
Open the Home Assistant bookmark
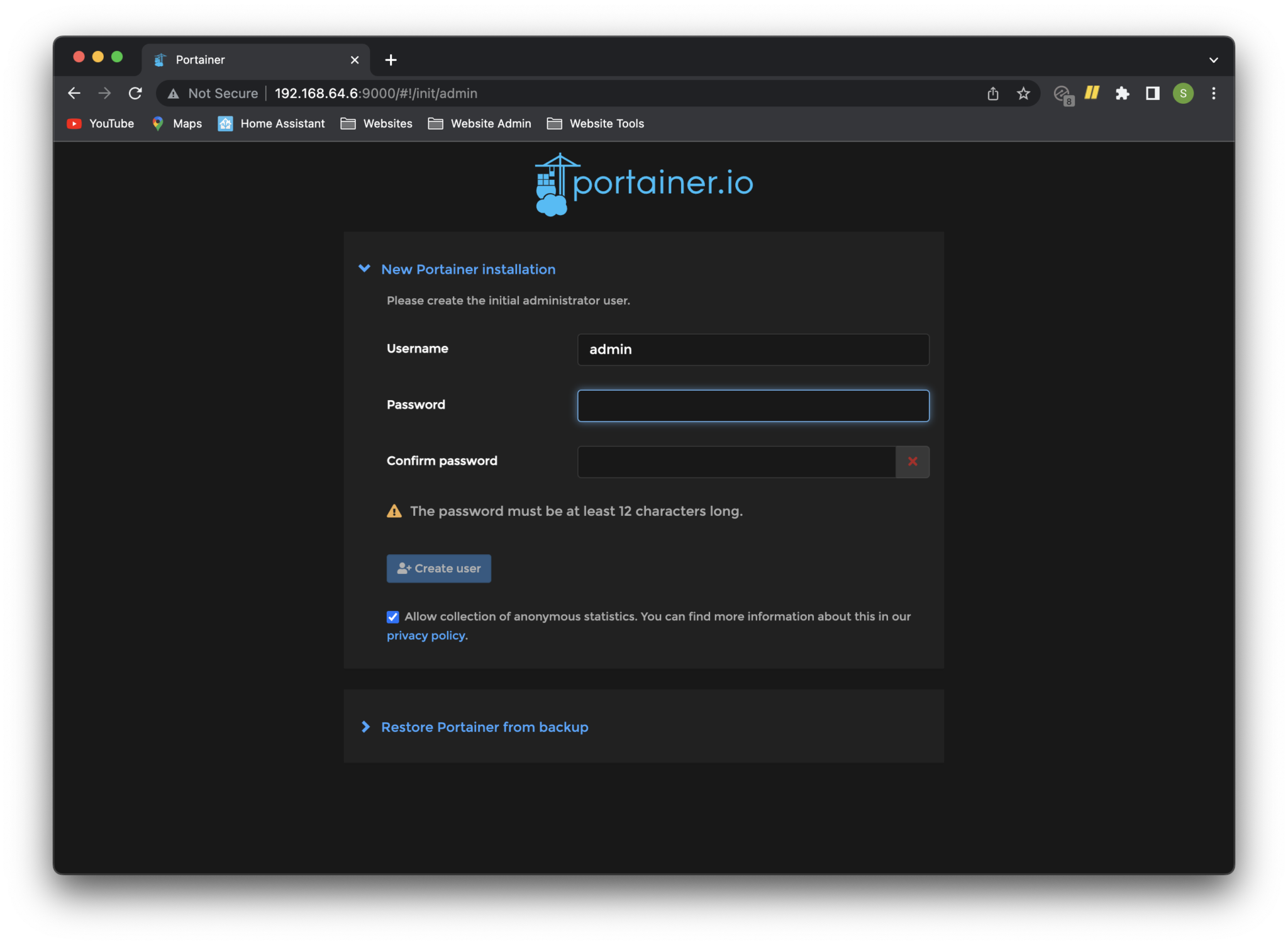[271, 123]
